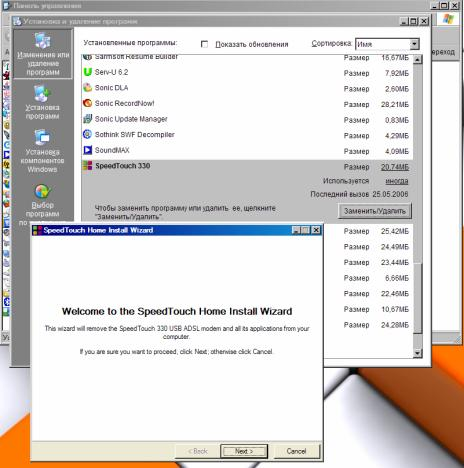This screenshot has height=468, width=464.
Task: Click the Sonic Update Manager icon
Action: [x=87, y=119]
